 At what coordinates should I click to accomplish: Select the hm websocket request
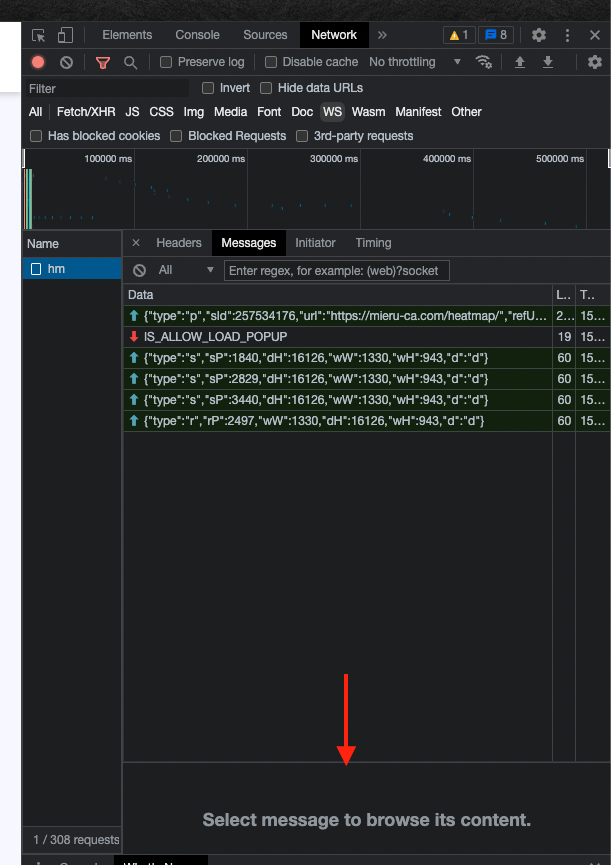point(72,269)
